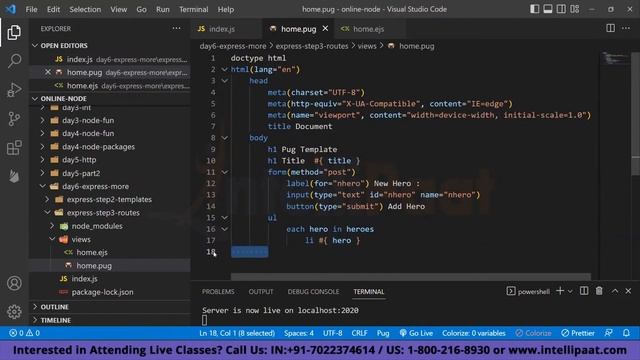Screen dimensions: 640x360
Task: Click the Explorer more actions ellipsis
Action: click(x=176, y=28)
